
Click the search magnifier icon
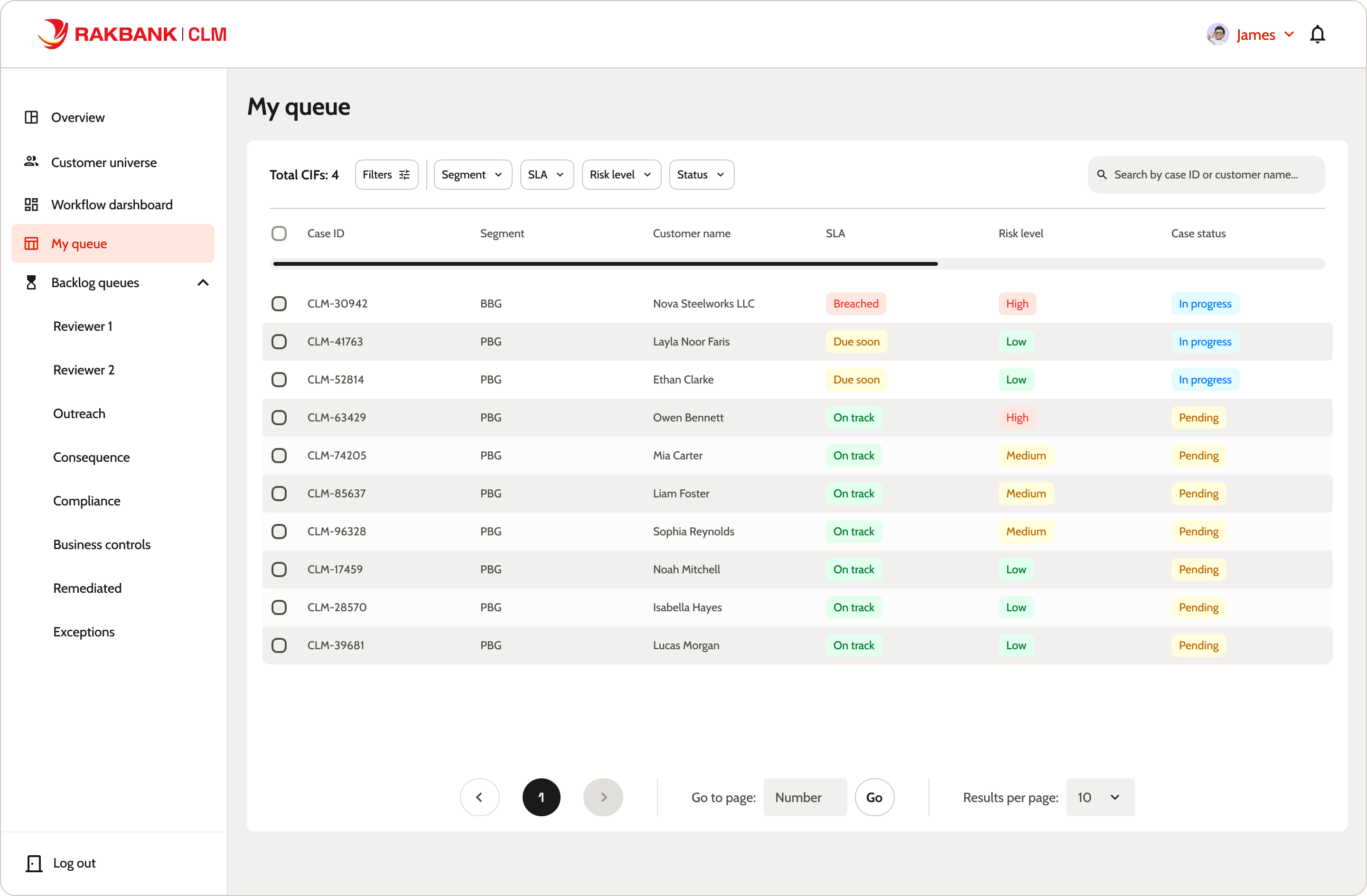pyautogui.click(x=1102, y=175)
